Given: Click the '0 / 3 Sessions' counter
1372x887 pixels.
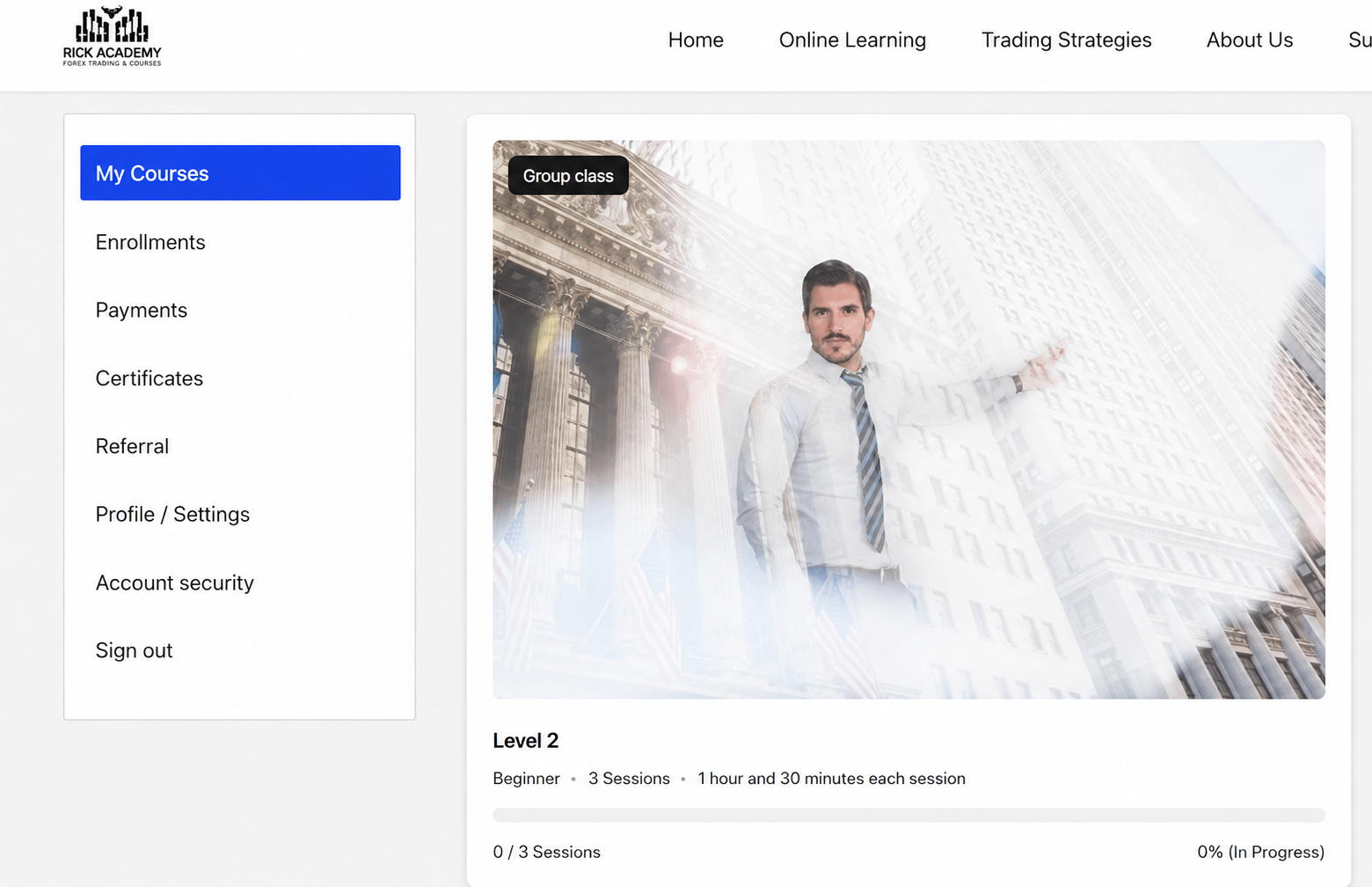Looking at the screenshot, I should tap(547, 852).
